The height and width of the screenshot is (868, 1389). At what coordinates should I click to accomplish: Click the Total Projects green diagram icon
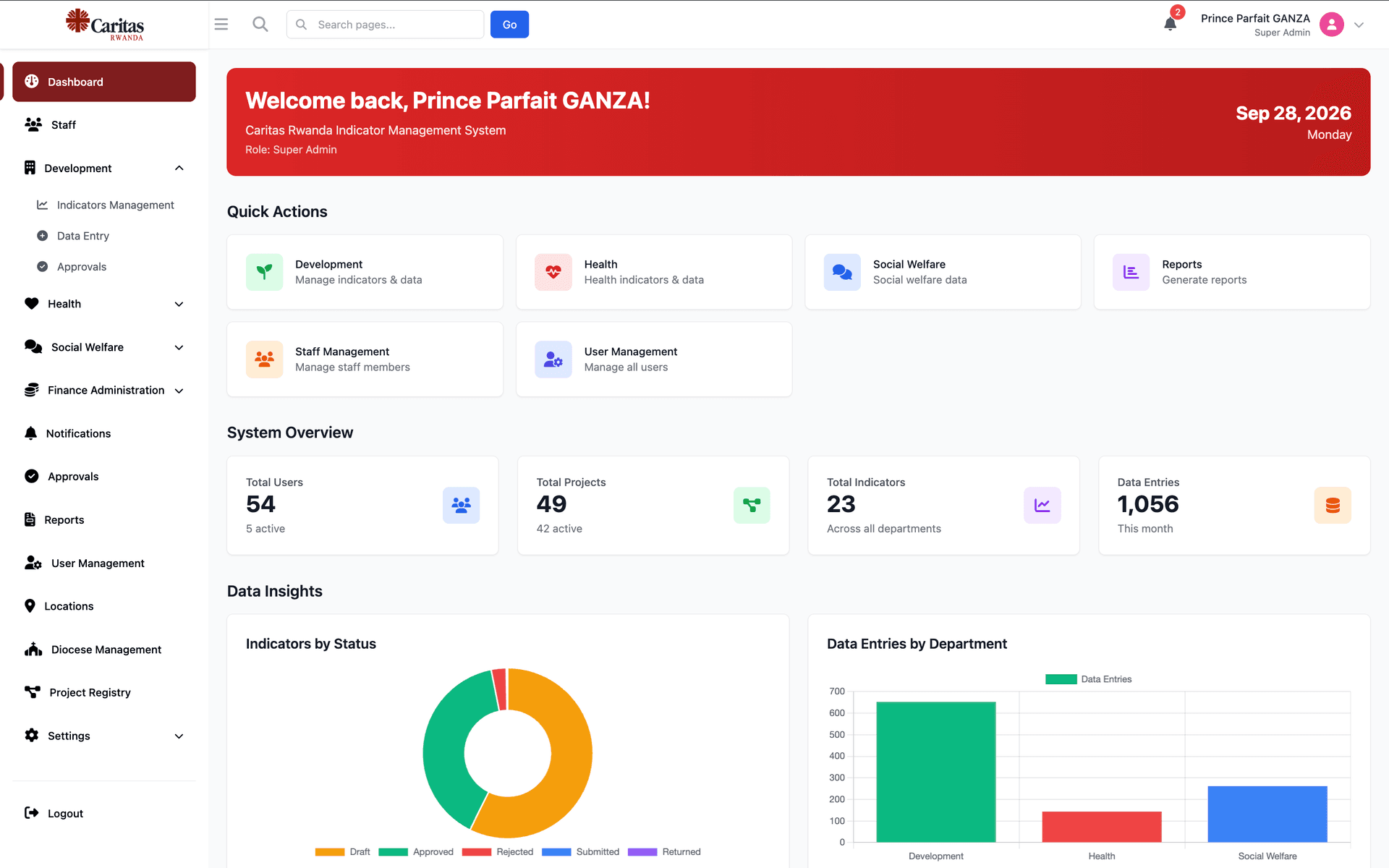(x=752, y=505)
